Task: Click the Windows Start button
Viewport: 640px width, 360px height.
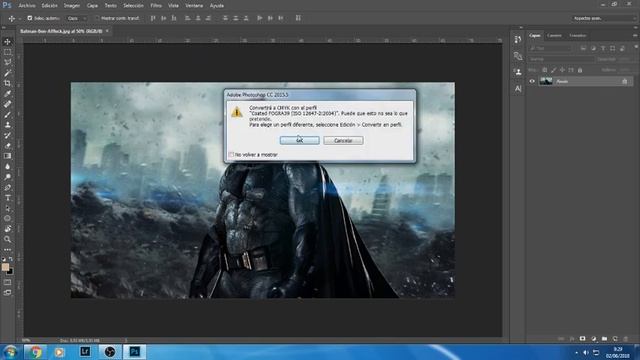Action: tap(10, 352)
